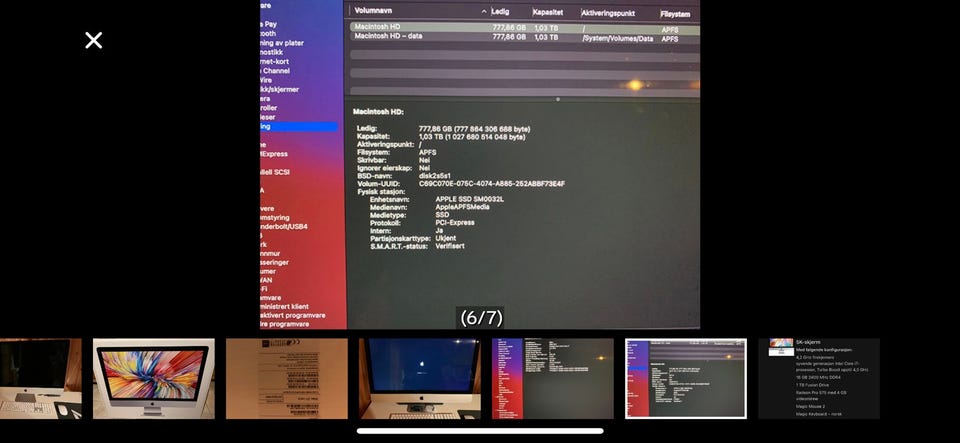
Task: Close the photo gallery viewer
Action: click(x=93, y=40)
